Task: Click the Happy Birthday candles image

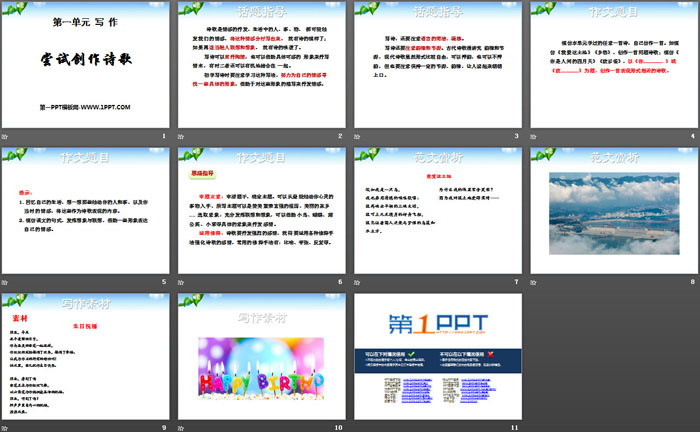Action: 260,366
